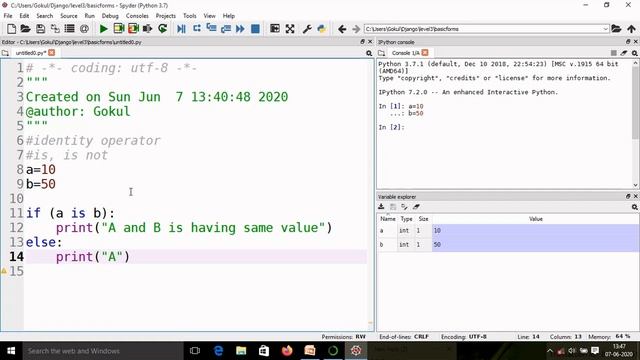
Task: Open IPython console options icon
Action: pos(635,53)
